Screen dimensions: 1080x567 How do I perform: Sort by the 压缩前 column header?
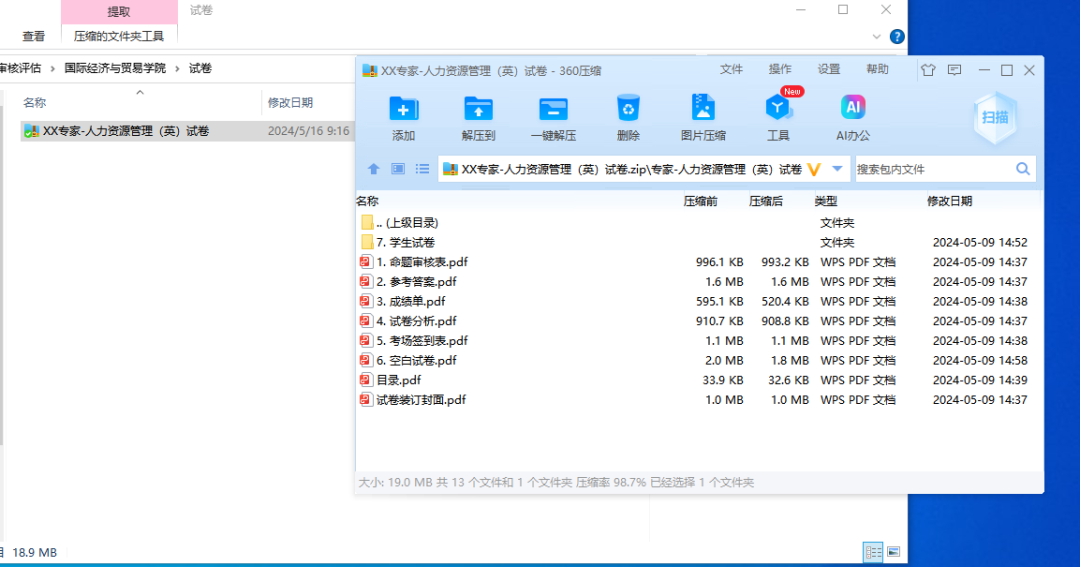[x=700, y=201]
